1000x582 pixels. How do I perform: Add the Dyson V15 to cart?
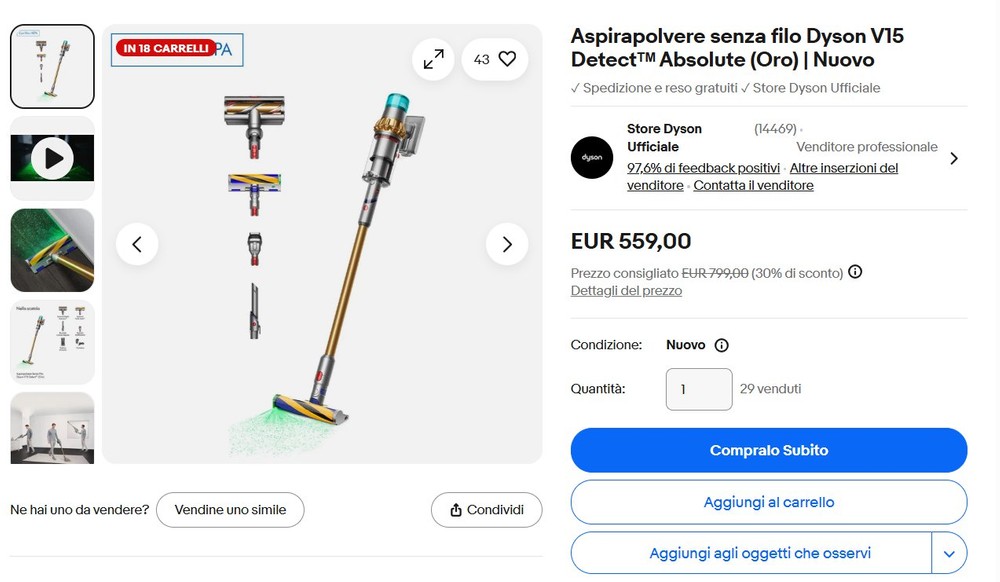click(x=768, y=502)
